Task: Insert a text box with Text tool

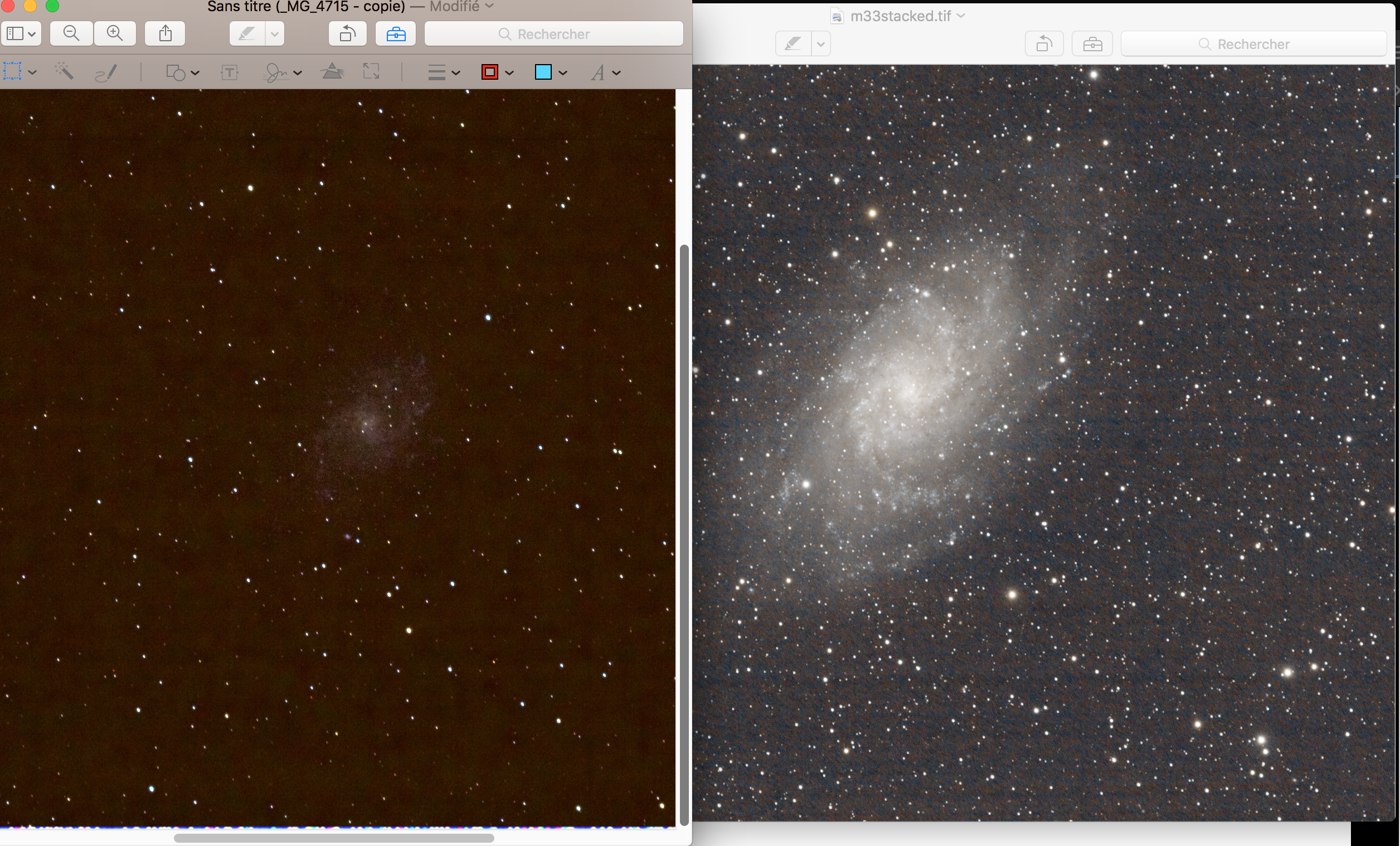Action: [x=230, y=72]
